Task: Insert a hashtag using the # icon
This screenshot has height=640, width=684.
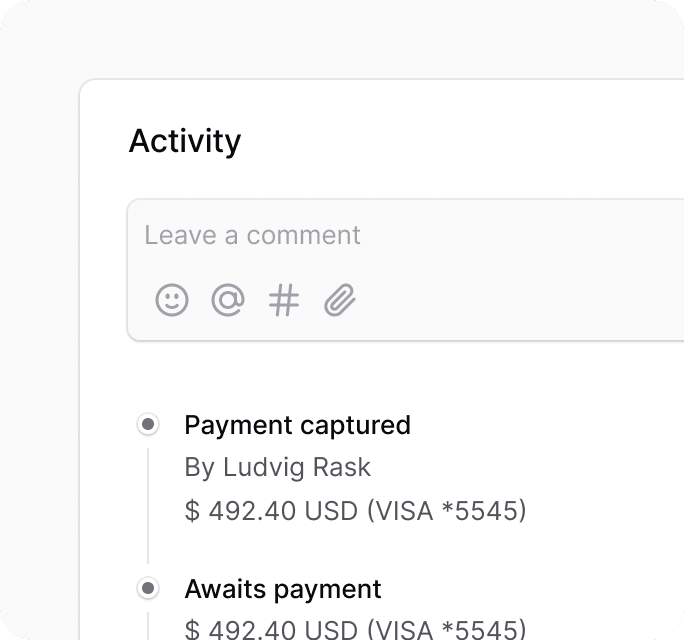Action: pos(284,300)
